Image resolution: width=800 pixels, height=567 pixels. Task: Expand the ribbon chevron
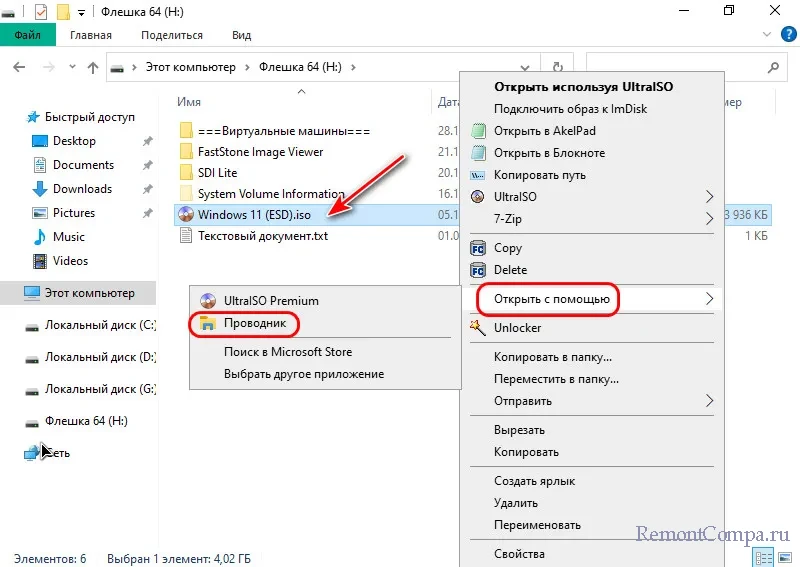(x=767, y=35)
